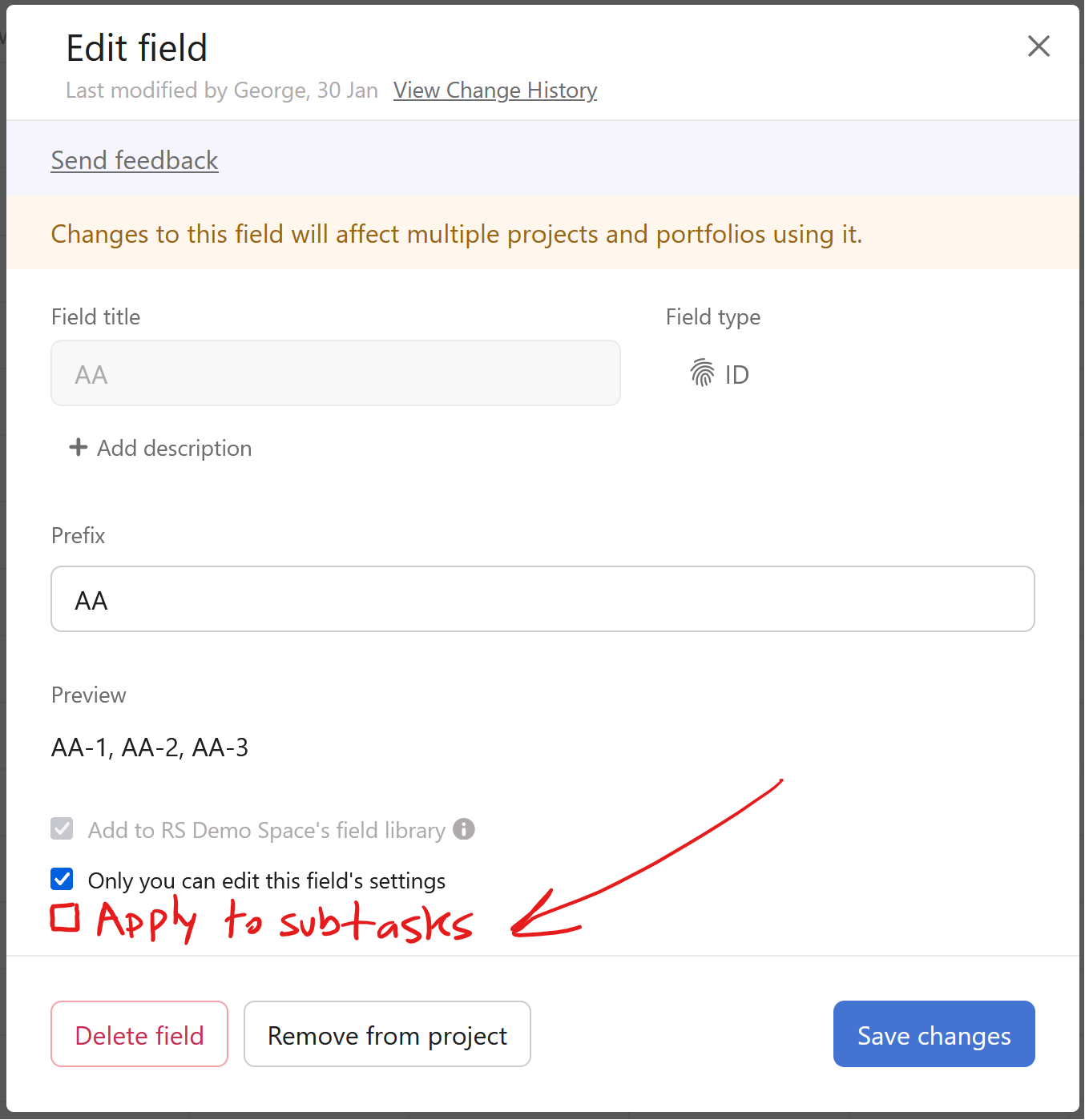Click the disabled Field title input showing AA
Viewport: 1085px width, 1120px height.
pos(335,373)
